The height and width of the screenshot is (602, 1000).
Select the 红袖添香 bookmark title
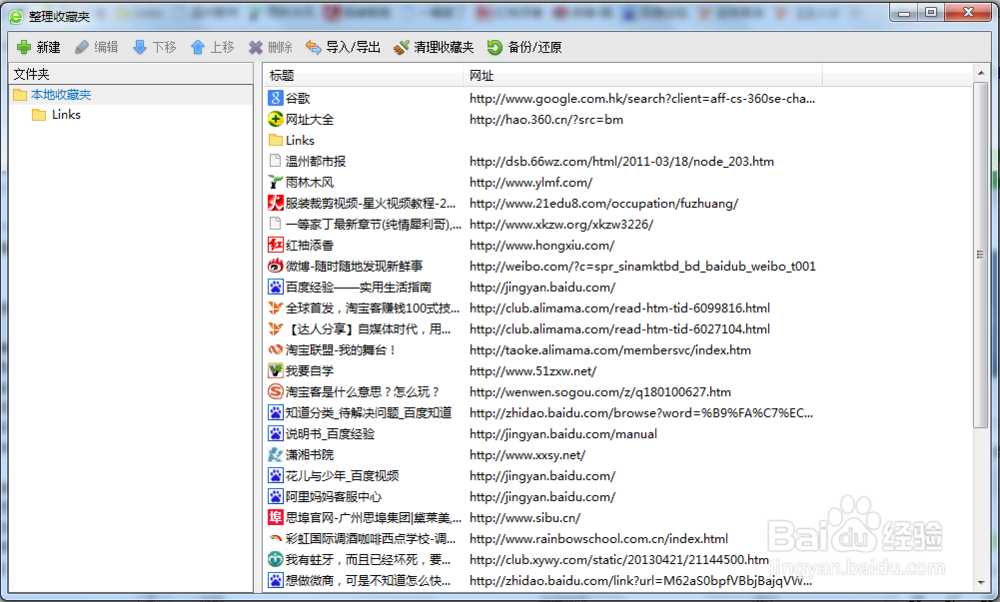pos(310,245)
